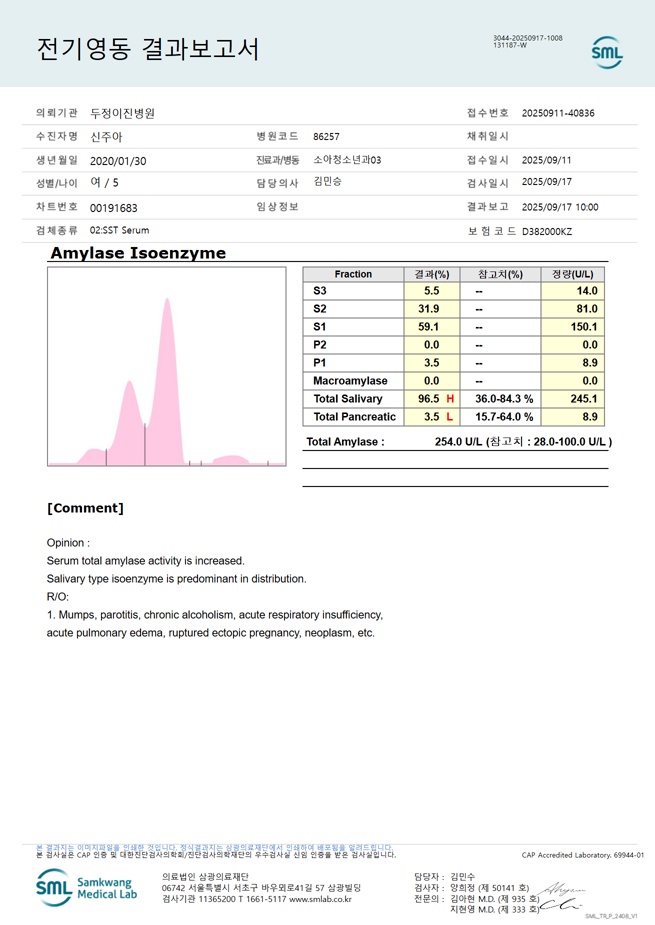Select S1 result value 59.1
This screenshot has width=655, height=925.
tap(429, 327)
